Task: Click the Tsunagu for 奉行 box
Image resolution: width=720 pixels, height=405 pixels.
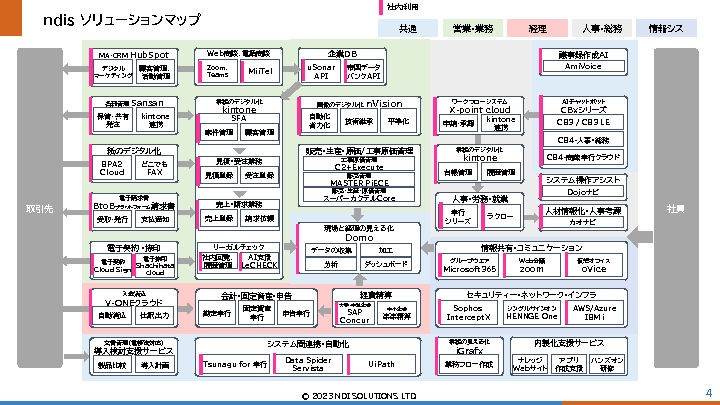Action: (x=234, y=364)
